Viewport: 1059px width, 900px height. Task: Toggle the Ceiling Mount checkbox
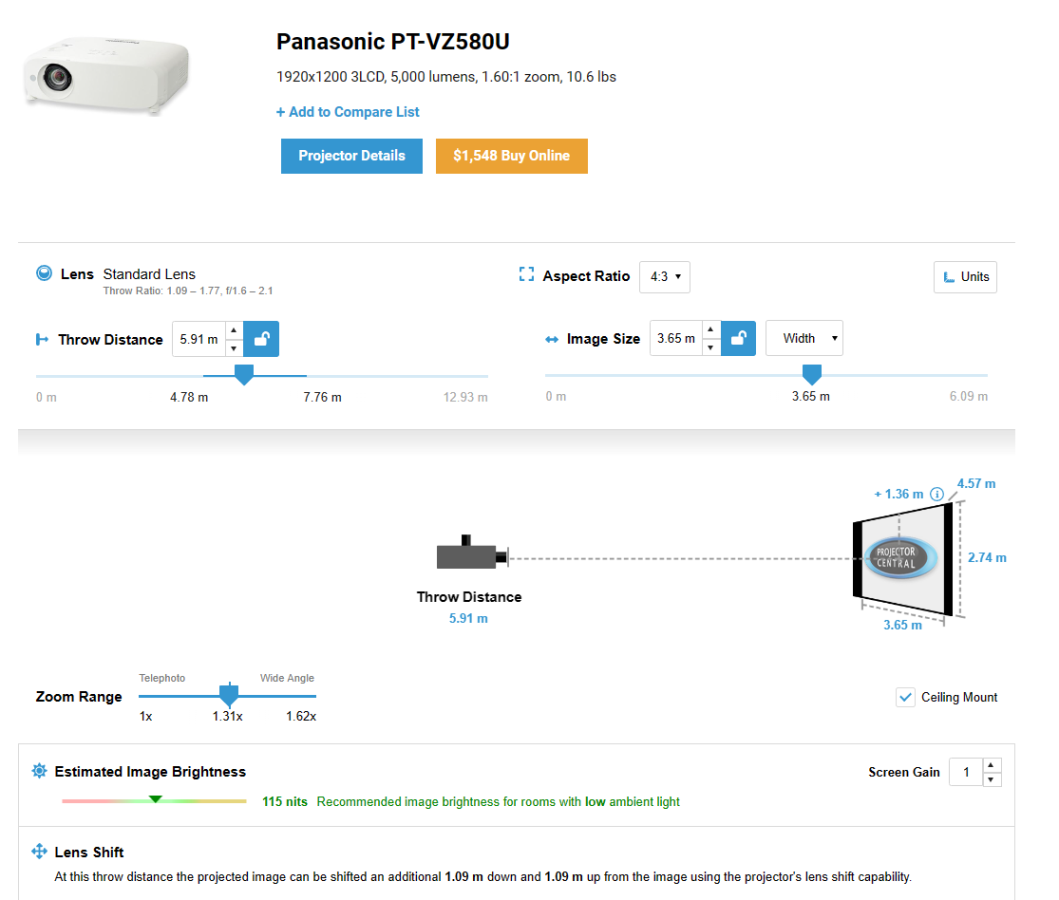[x=905, y=697]
